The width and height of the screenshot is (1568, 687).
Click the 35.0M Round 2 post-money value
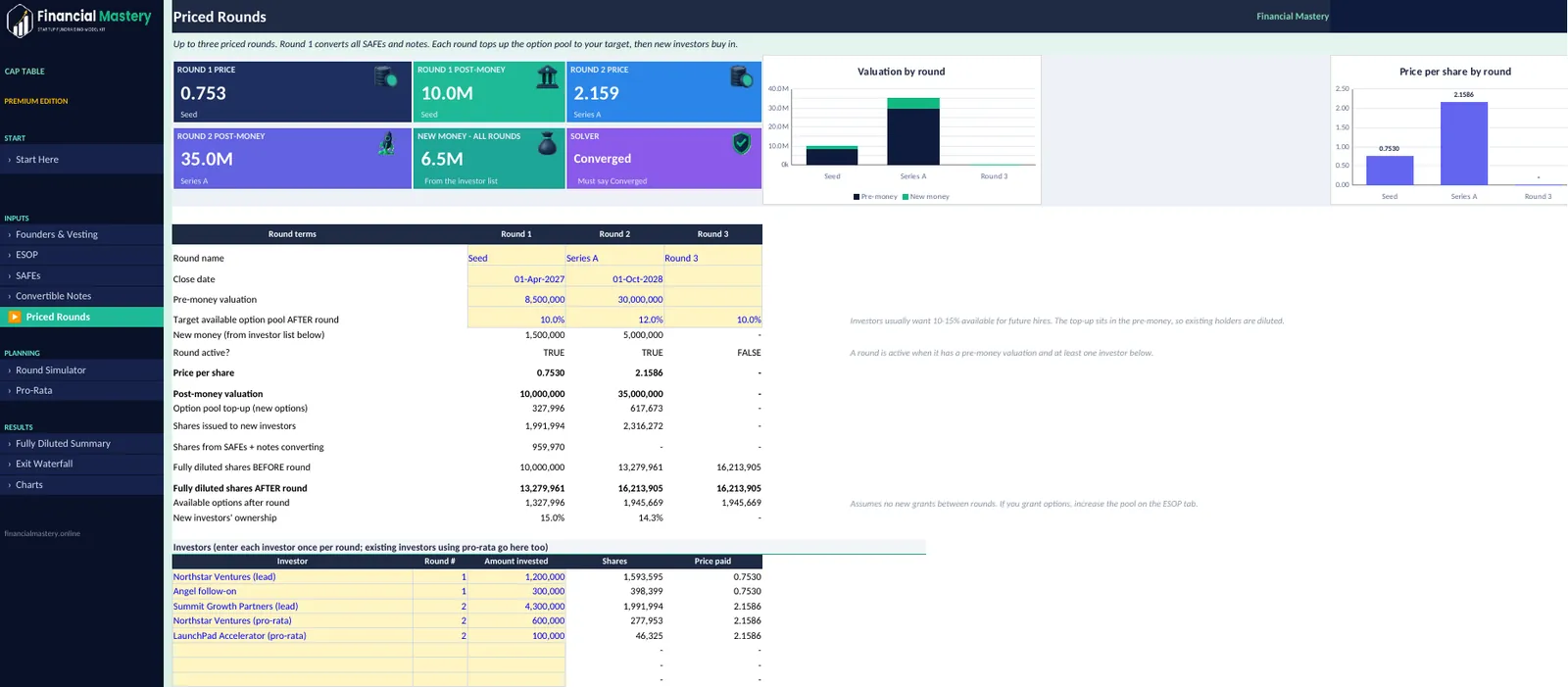(x=207, y=159)
